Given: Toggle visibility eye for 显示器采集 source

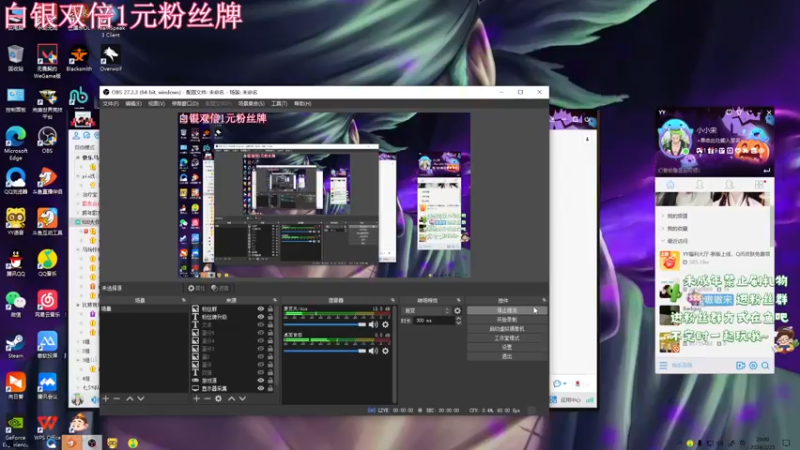Looking at the screenshot, I should point(261,388).
